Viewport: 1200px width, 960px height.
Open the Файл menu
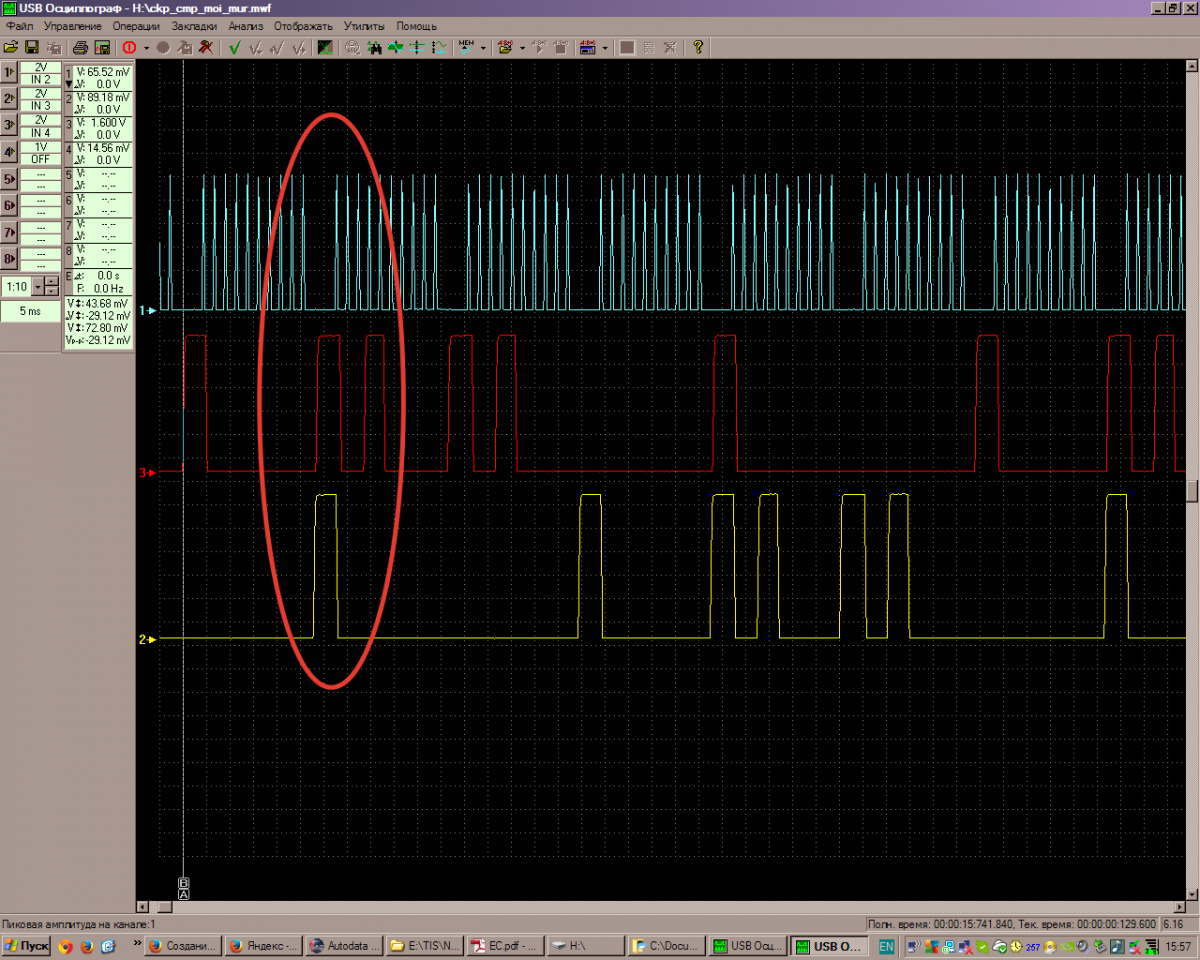[x=20, y=25]
